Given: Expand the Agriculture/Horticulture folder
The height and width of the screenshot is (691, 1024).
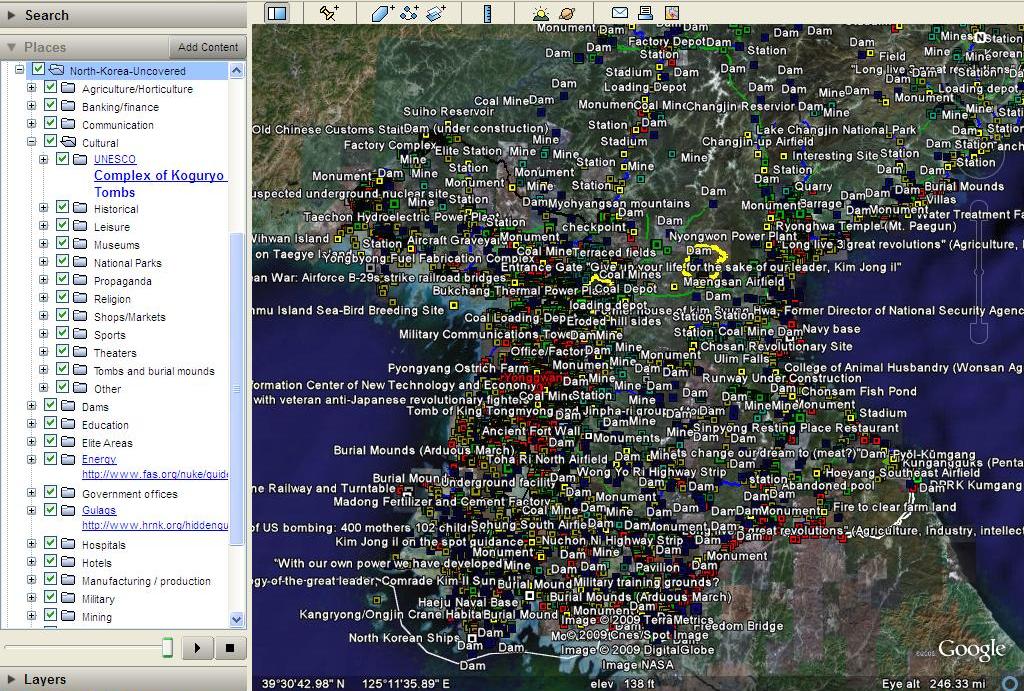Looking at the screenshot, I should click(x=31, y=89).
